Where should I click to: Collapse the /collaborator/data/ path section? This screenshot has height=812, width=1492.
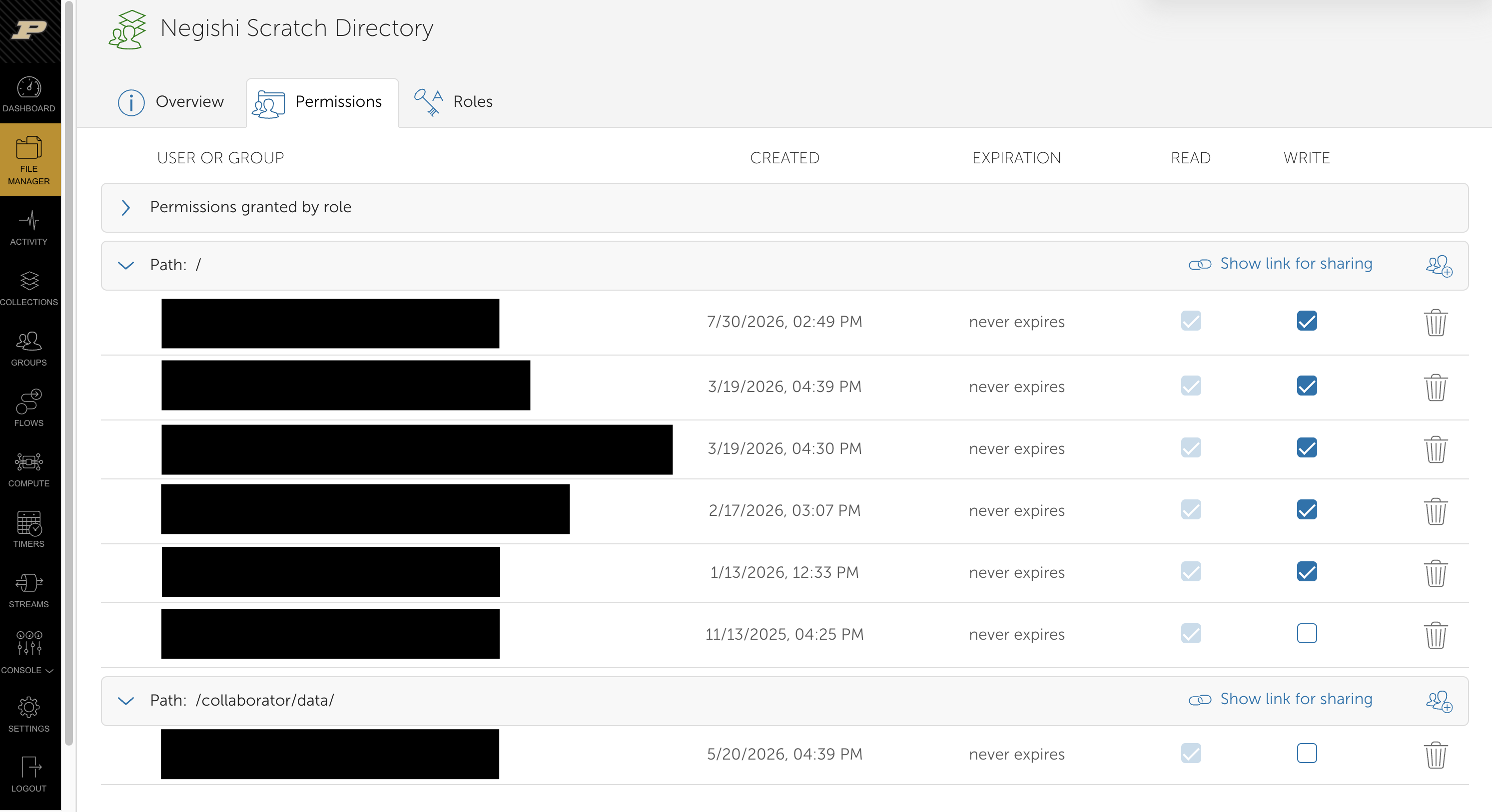[126, 700]
